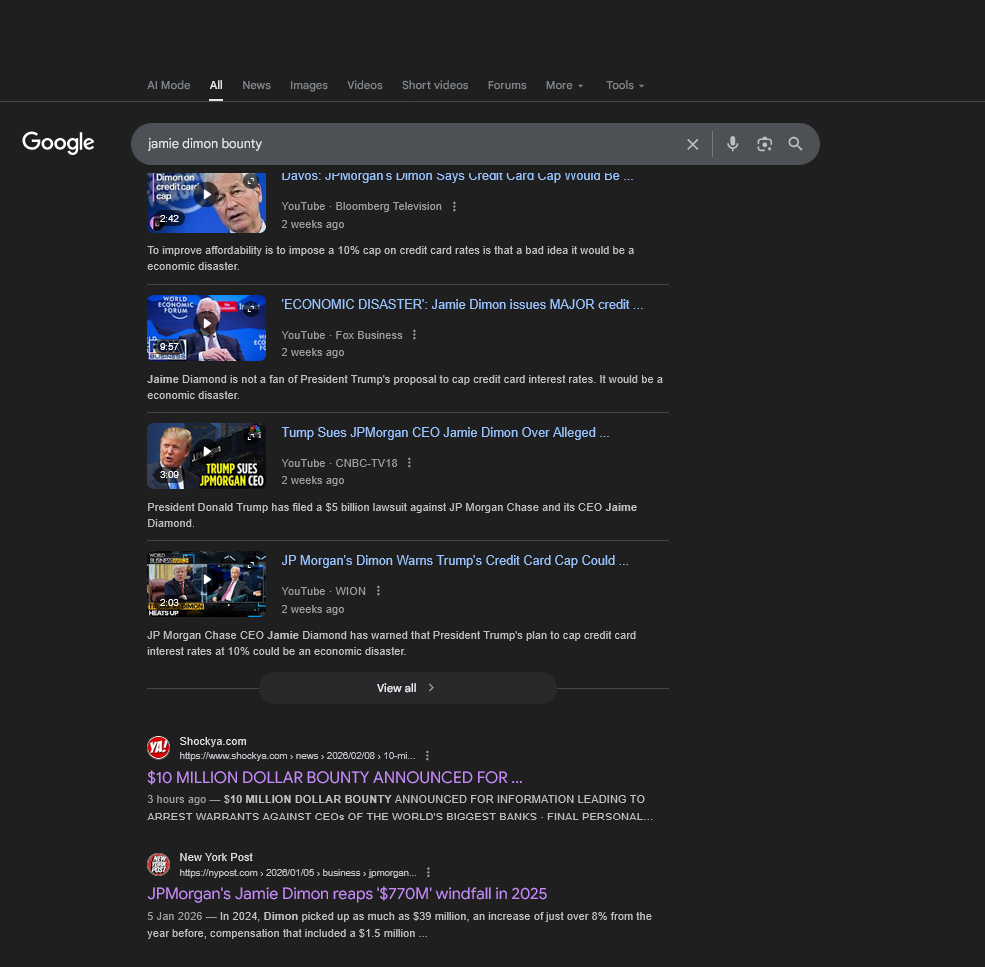Click the Google logo
This screenshot has height=967, width=985.
58,143
